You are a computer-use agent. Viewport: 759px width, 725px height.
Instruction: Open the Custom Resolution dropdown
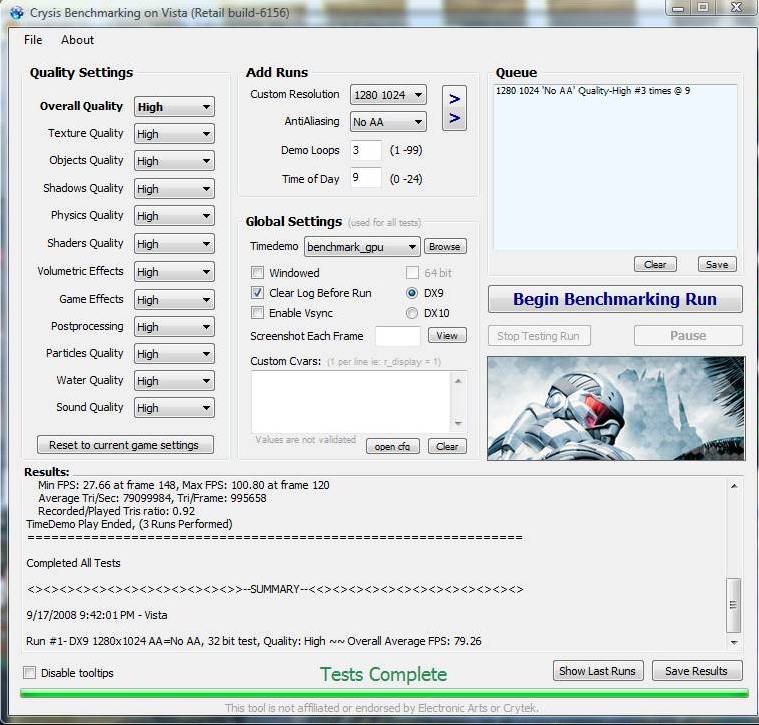[x=388, y=95]
